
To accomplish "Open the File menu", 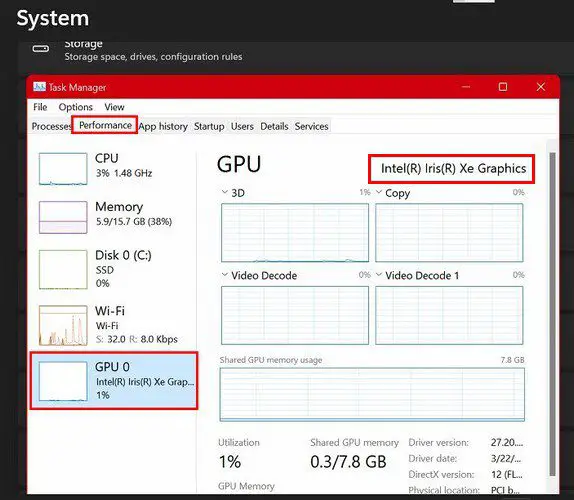I will point(40,107).
